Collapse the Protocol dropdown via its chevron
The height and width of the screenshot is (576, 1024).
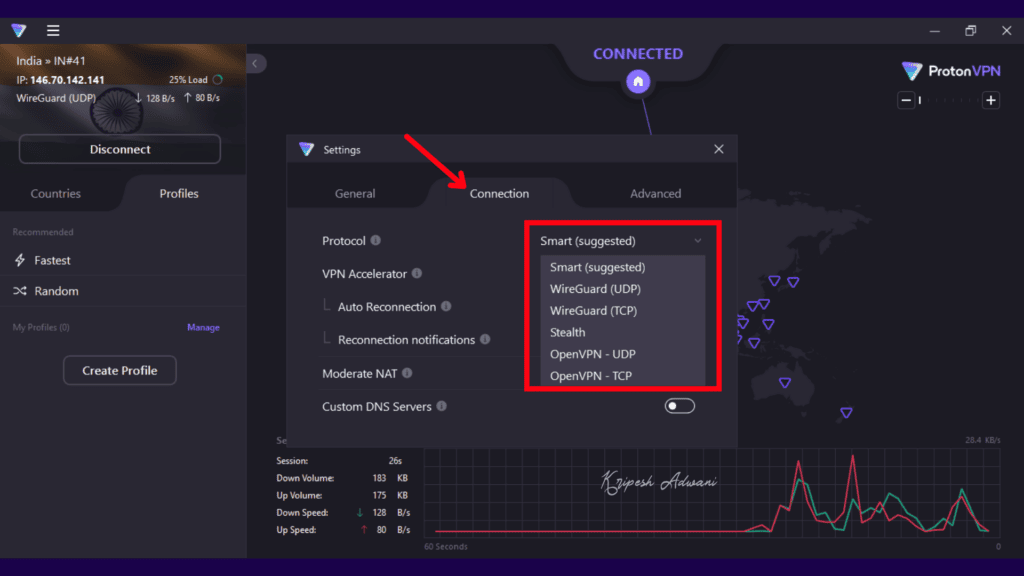(698, 240)
